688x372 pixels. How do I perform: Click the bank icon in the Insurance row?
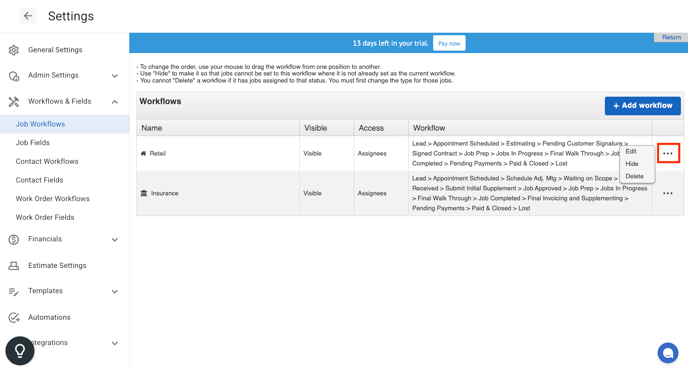click(x=143, y=193)
